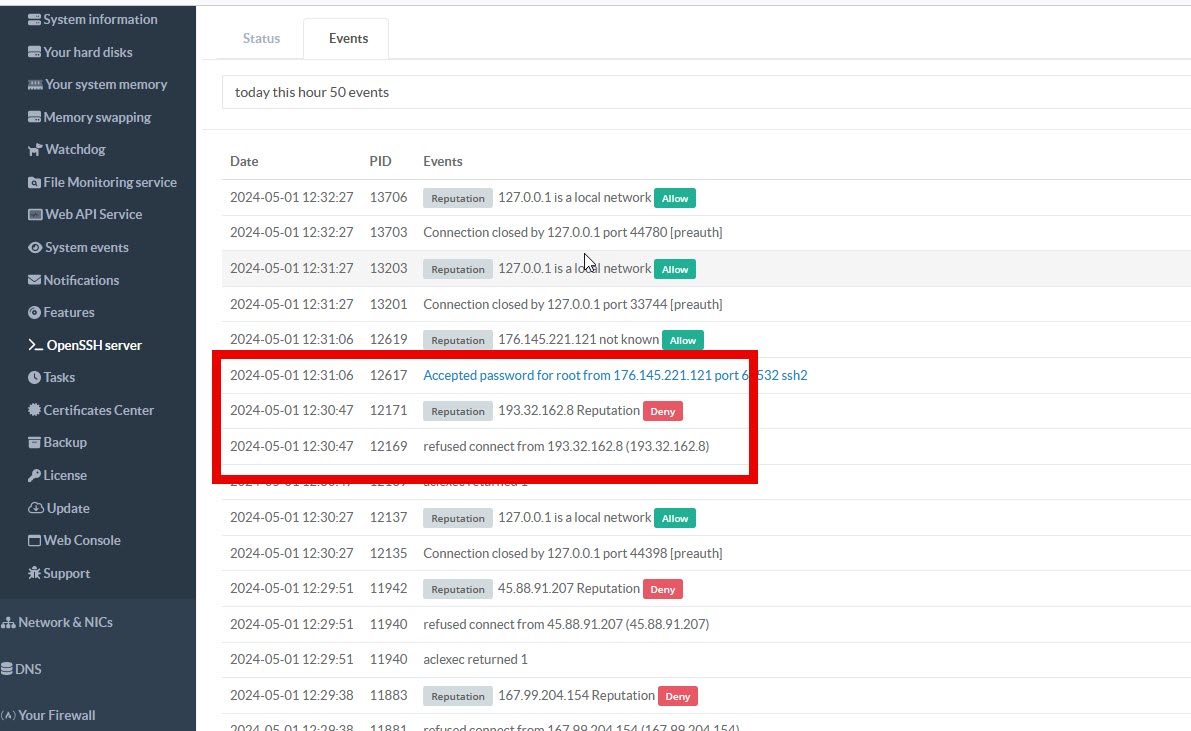The width and height of the screenshot is (1191, 731).
Task: Open the Web Console sidebar item
Action: click(x=81, y=541)
